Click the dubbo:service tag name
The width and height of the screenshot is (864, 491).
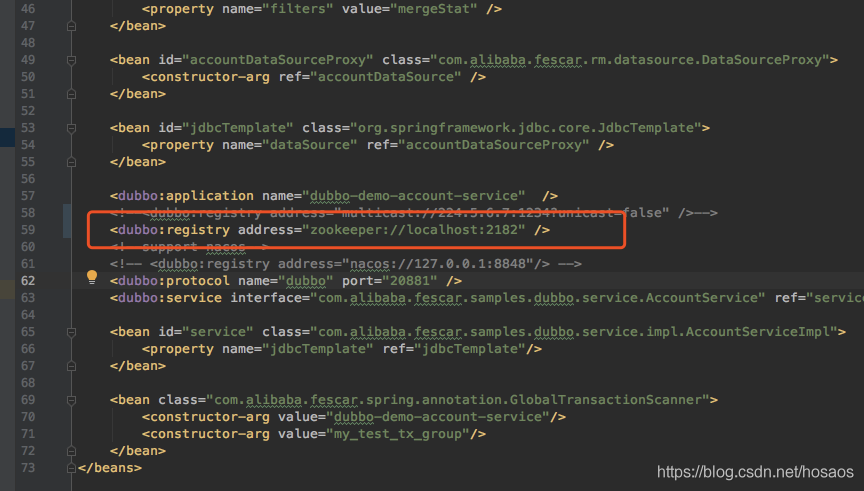pyautogui.click(x=170, y=298)
